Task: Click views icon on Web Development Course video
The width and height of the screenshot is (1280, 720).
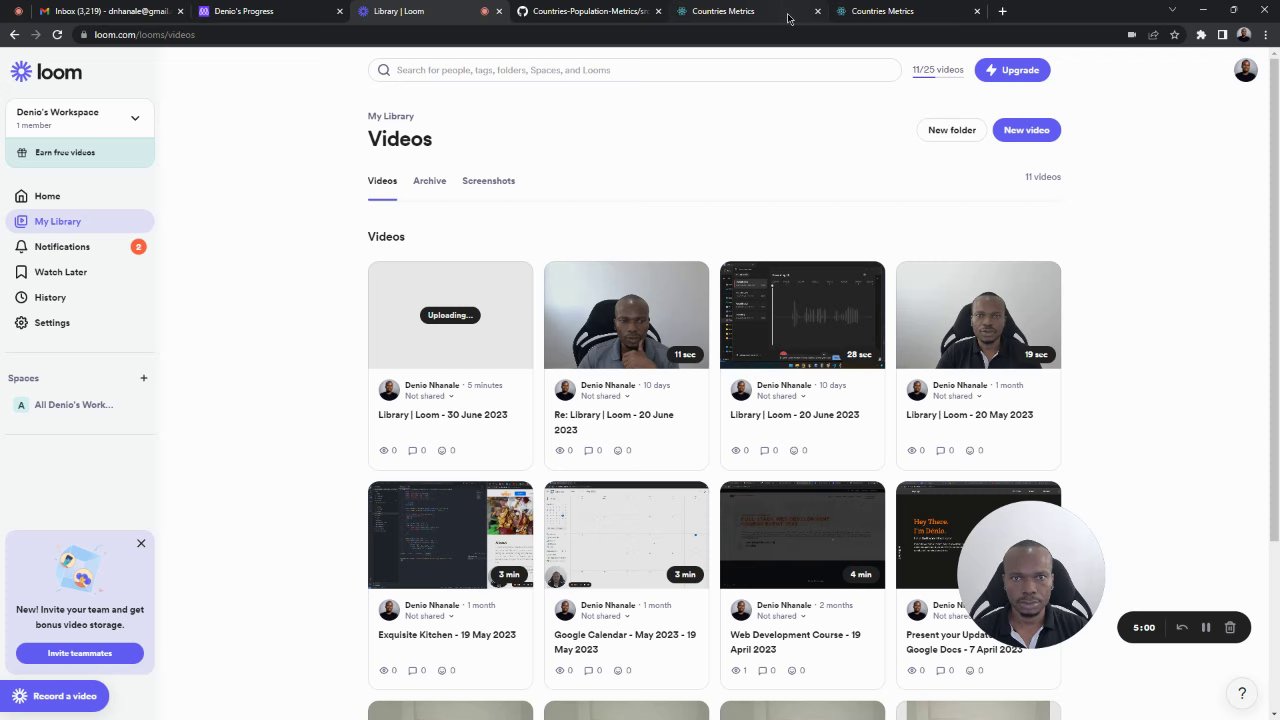Action: click(x=738, y=670)
